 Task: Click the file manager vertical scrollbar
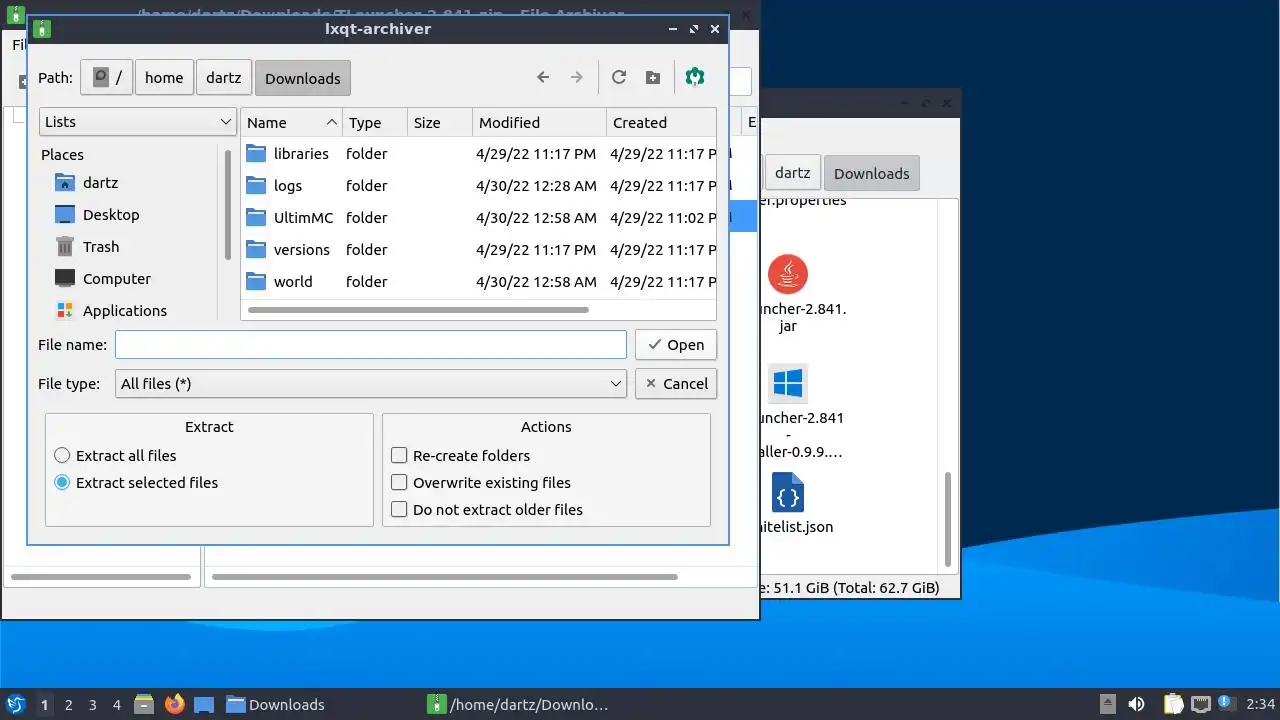pos(948,519)
